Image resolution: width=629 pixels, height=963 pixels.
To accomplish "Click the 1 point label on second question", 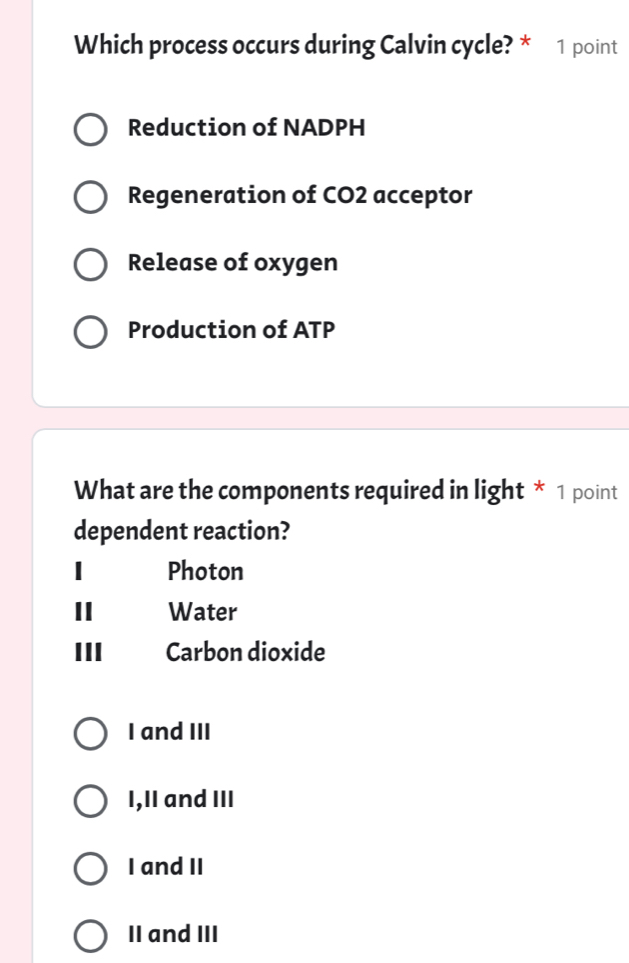I will [588, 491].
